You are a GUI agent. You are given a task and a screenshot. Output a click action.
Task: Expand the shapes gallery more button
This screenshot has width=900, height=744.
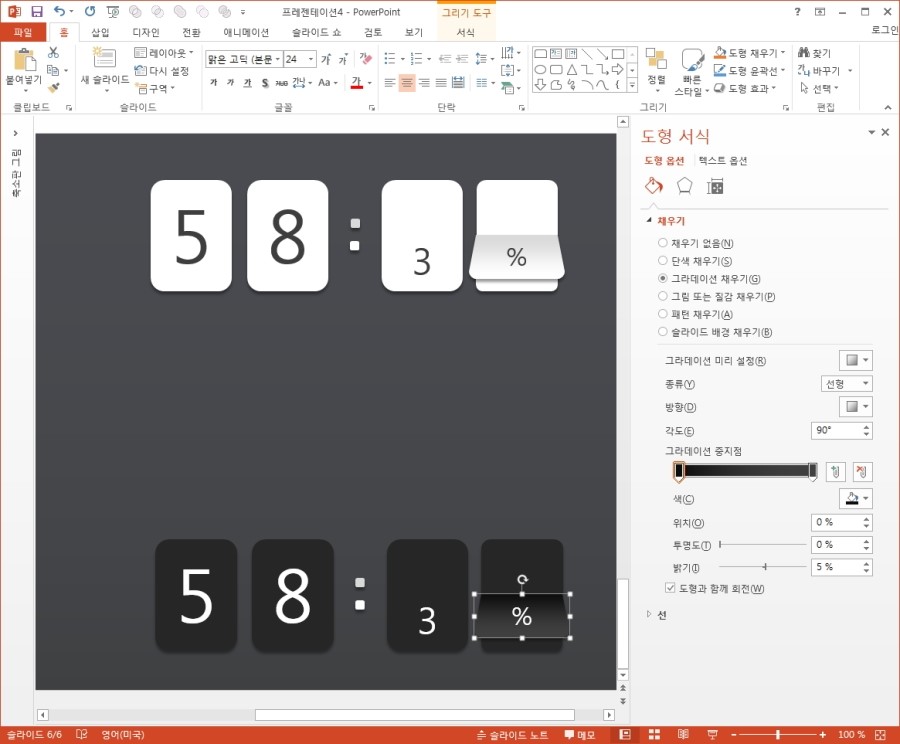click(x=632, y=85)
